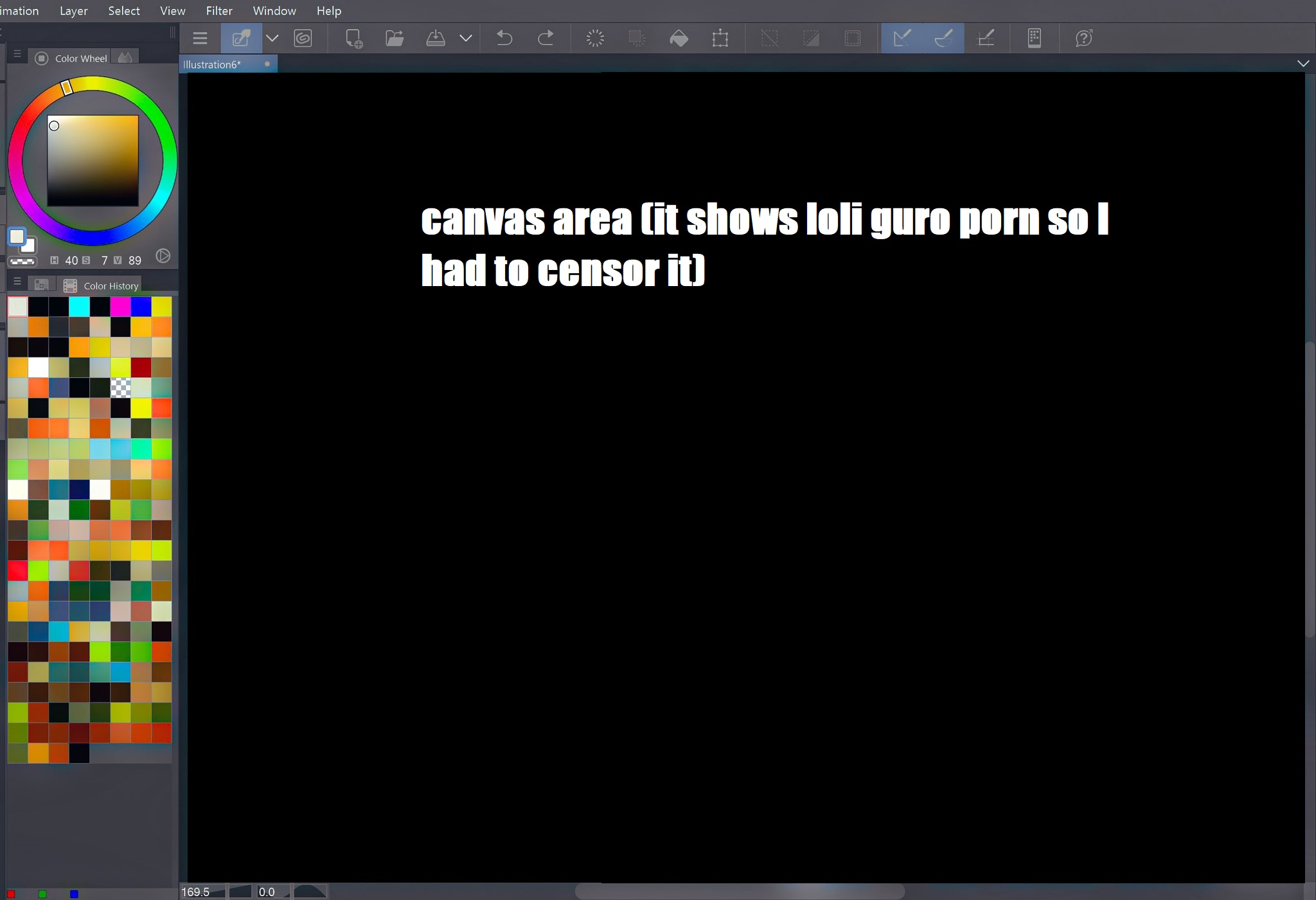Expand dropdown arrow beside Save icon

tap(466, 39)
